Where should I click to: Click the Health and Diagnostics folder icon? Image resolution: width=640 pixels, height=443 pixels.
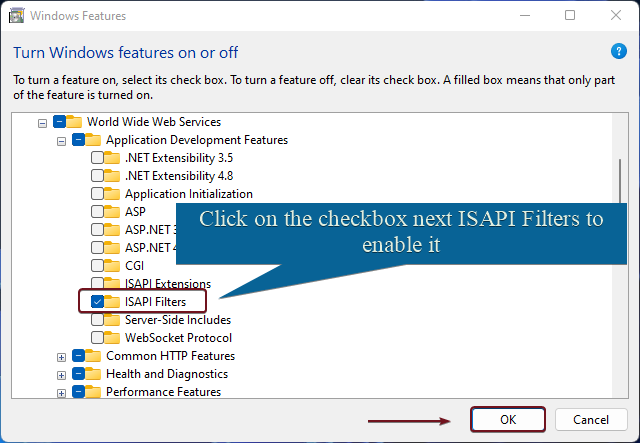(93, 374)
